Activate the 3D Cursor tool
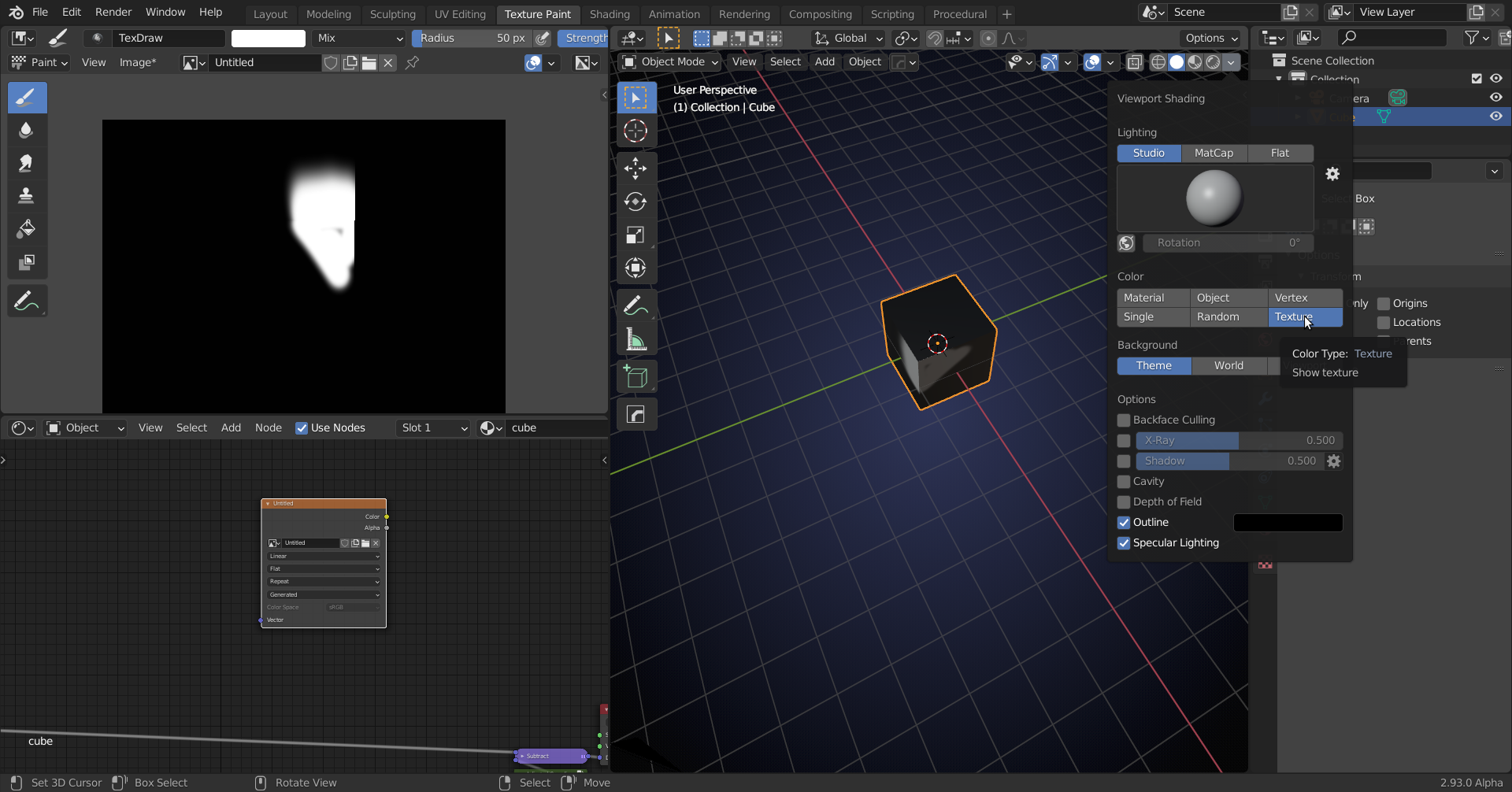 pyautogui.click(x=636, y=131)
